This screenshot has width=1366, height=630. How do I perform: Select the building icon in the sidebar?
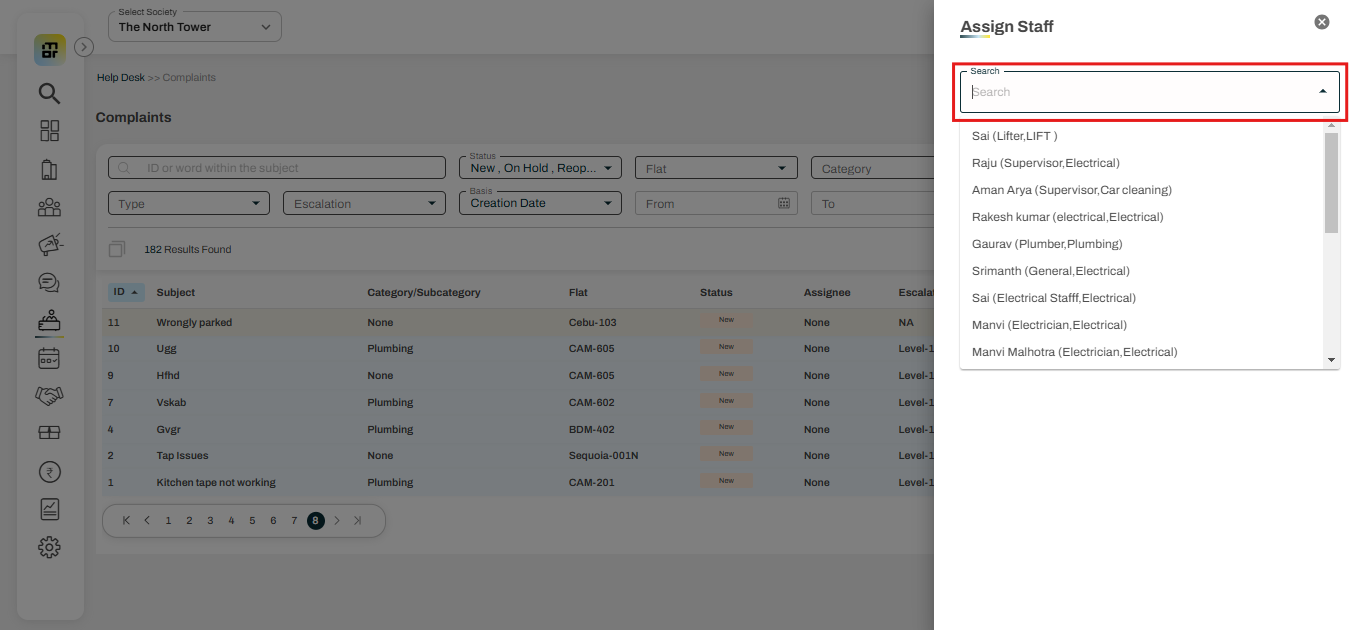[x=49, y=168]
